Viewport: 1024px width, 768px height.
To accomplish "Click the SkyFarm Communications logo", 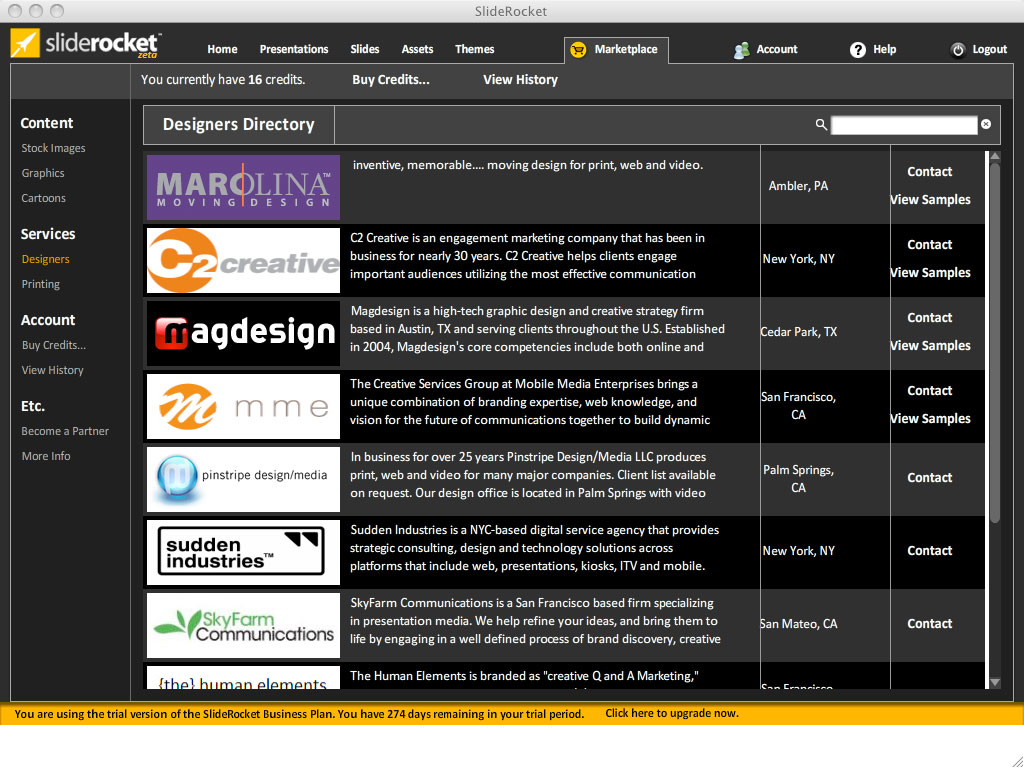I will click(x=244, y=626).
